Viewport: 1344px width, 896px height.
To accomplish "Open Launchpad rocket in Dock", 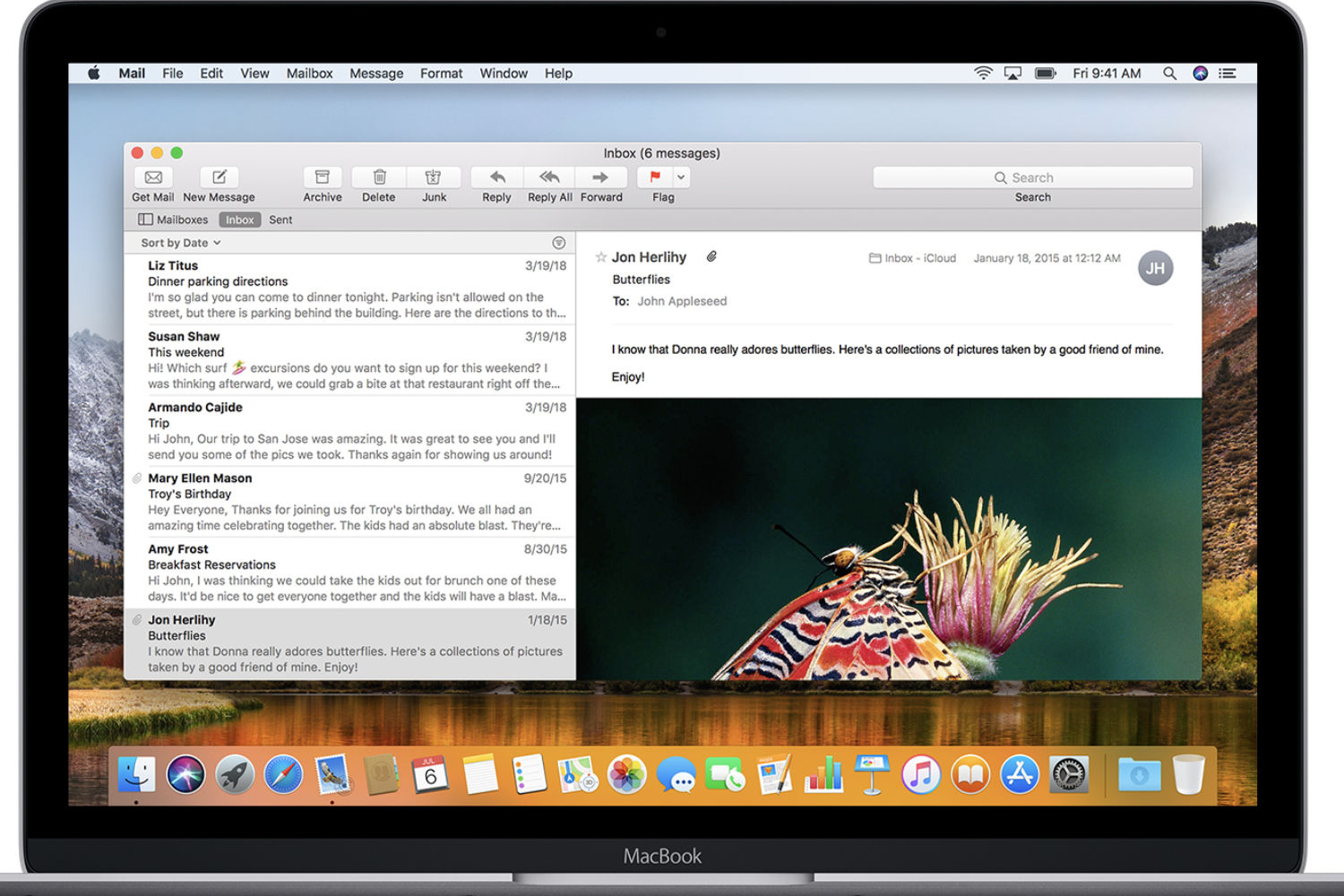I will (235, 774).
